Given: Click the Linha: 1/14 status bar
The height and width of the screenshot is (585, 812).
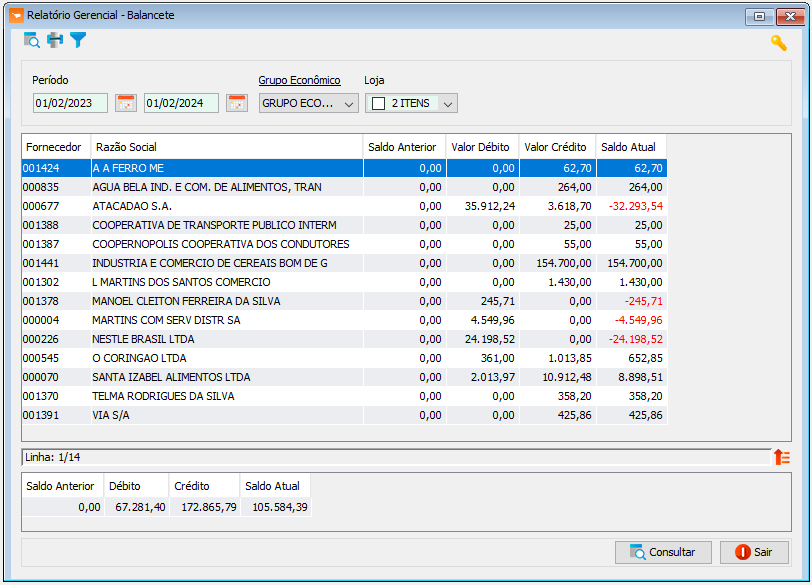Looking at the screenshot, I should 396,458.
